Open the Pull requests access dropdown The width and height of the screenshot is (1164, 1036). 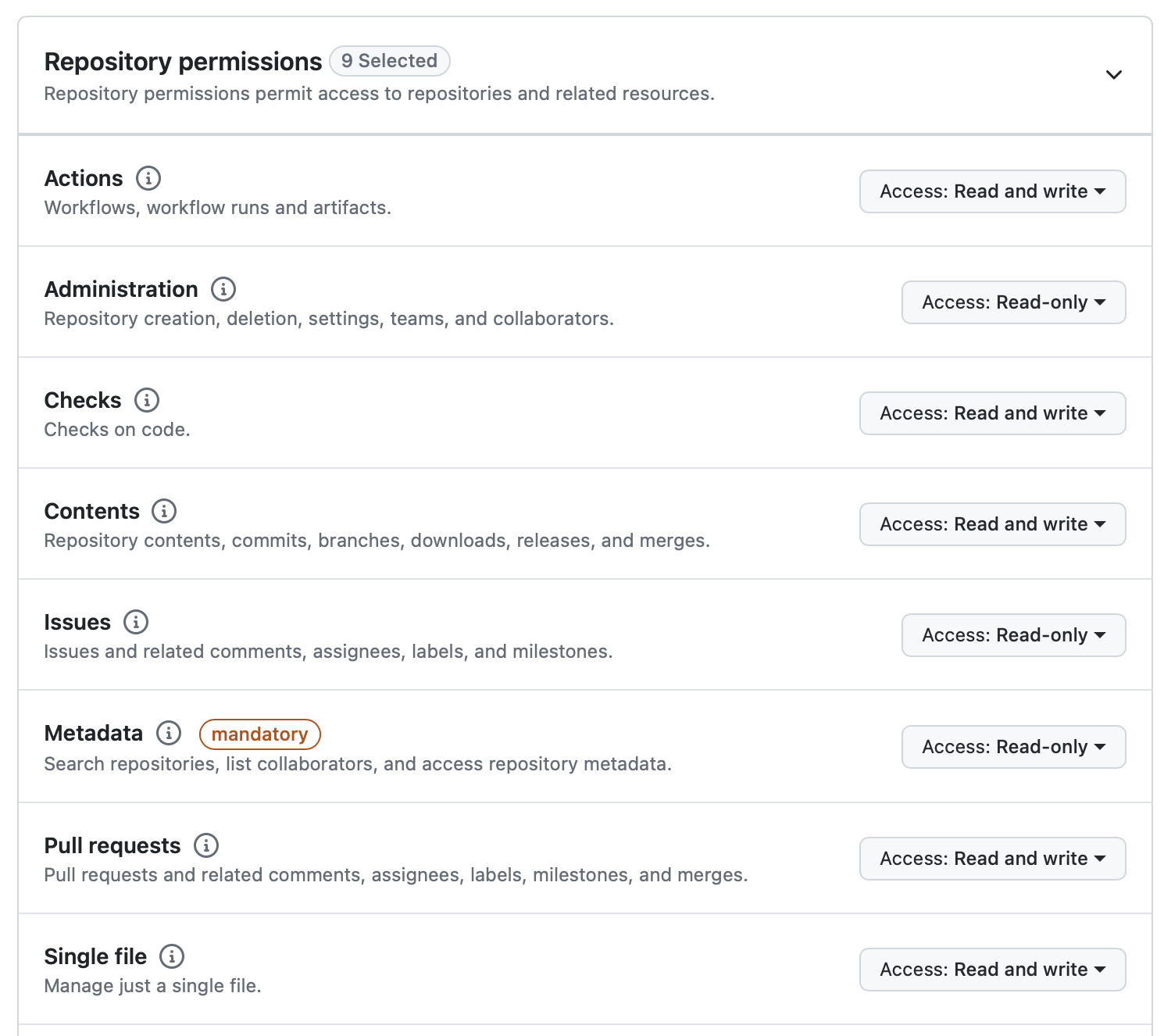992,858
